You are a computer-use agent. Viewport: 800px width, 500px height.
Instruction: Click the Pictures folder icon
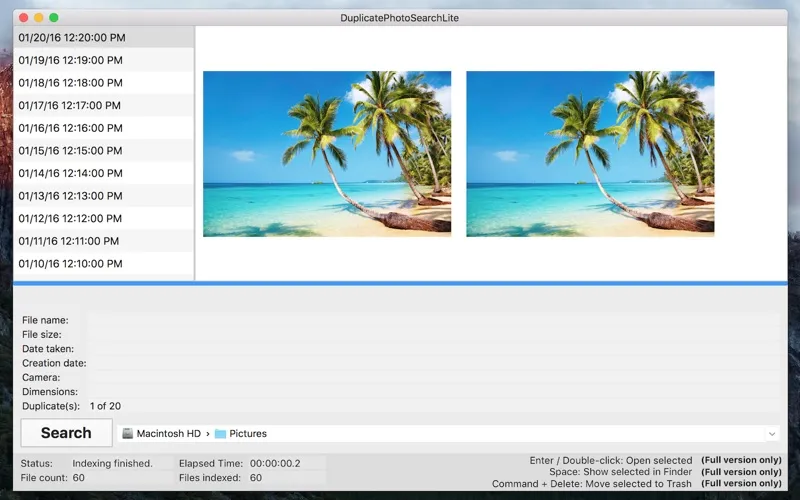(x=220, y=434)
